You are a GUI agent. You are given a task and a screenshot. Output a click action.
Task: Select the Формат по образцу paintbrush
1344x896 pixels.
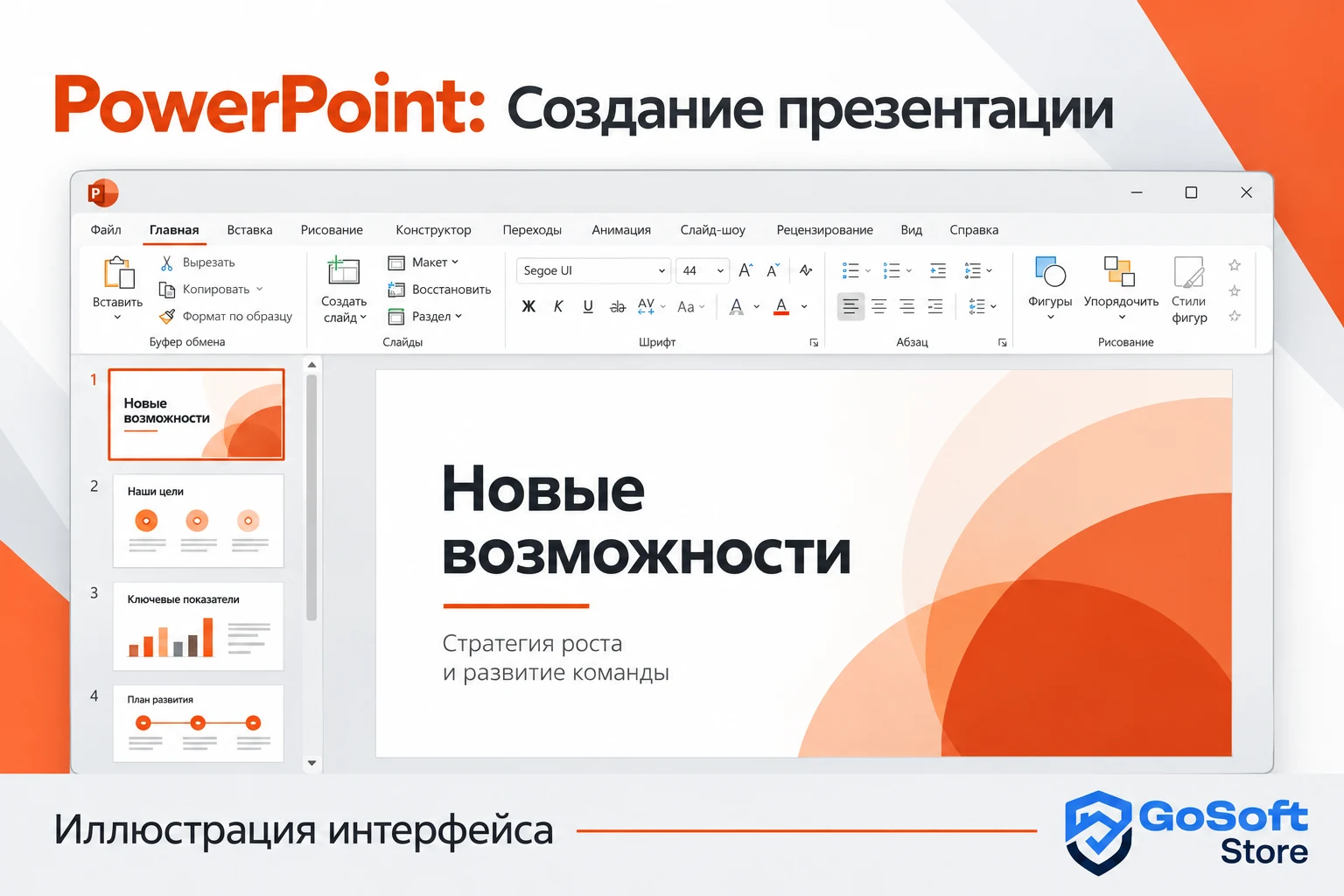166,316
